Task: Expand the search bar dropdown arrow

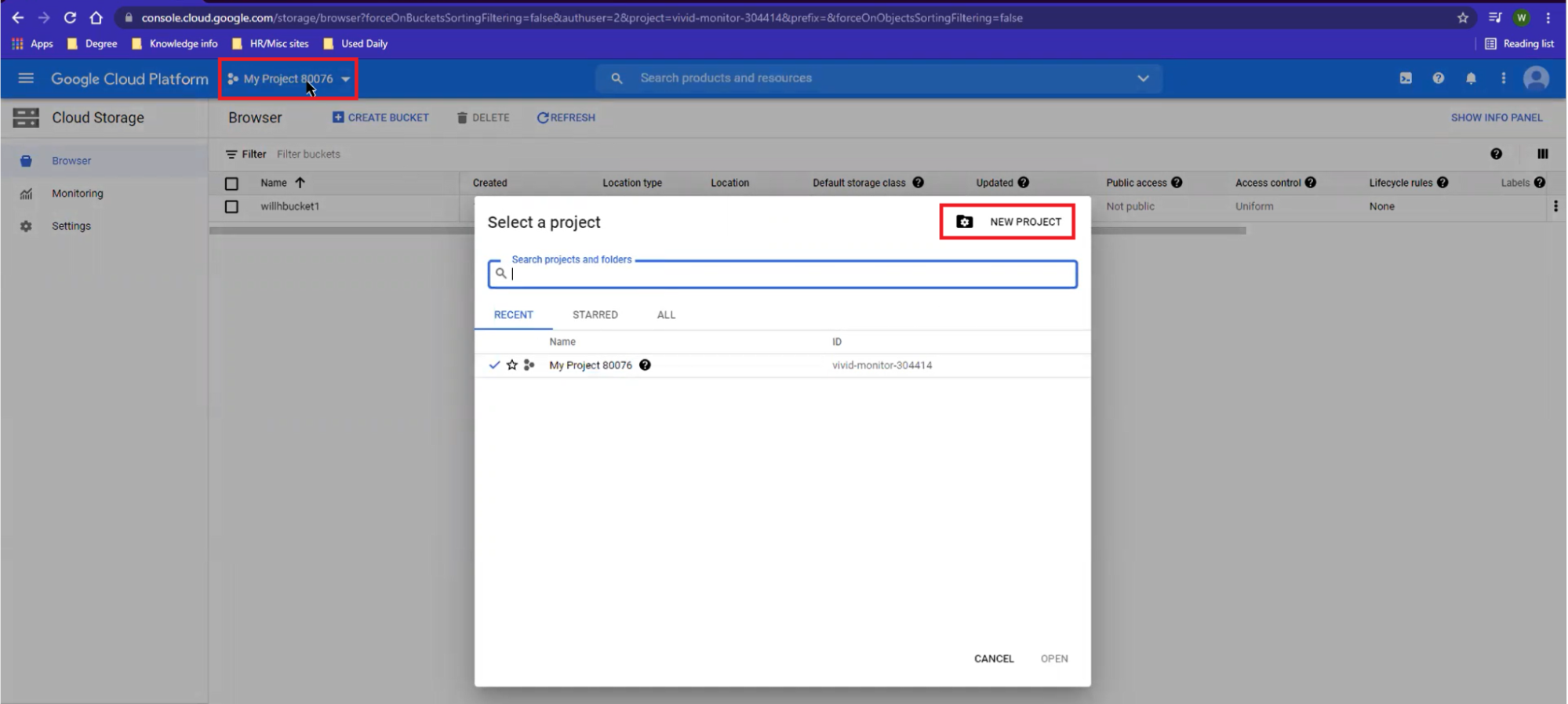Action: pyautogui.click(x=1143, y=78)
